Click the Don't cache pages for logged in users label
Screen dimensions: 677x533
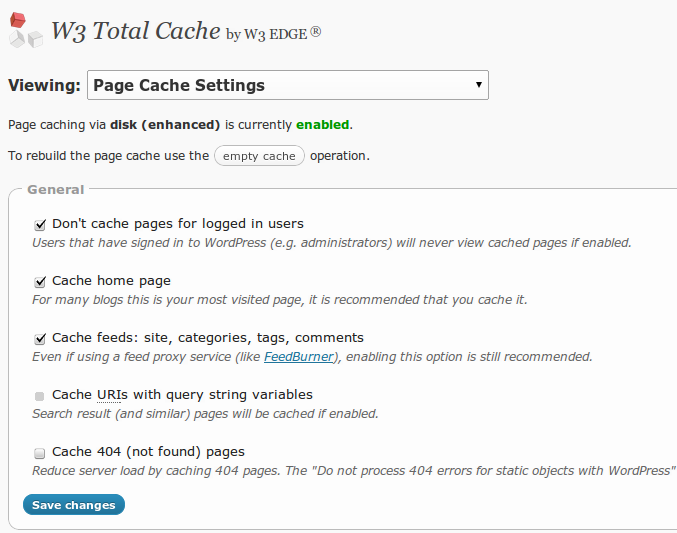coord(178,224)
